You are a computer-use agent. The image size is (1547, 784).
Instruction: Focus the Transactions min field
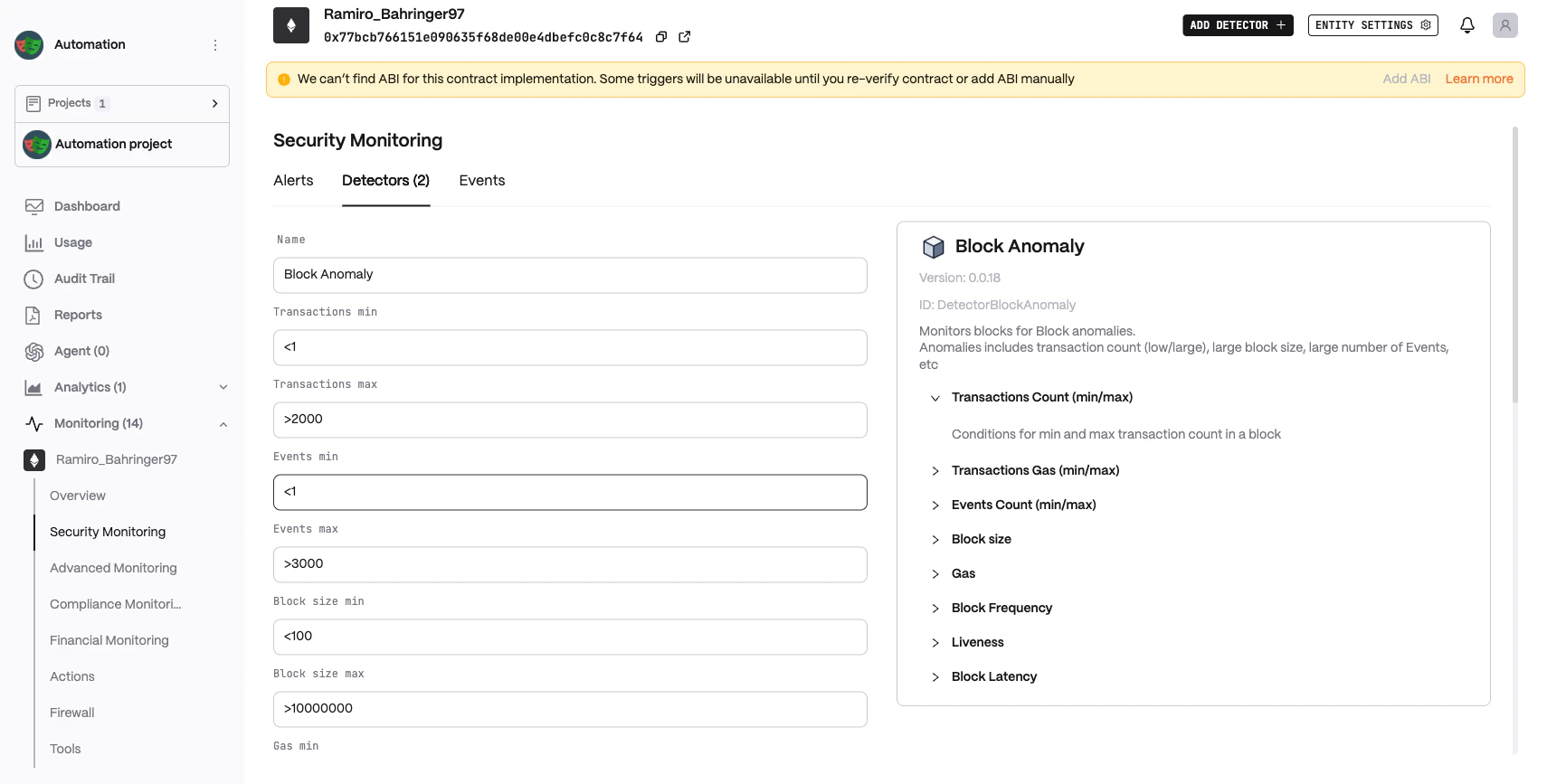[x=570, y=347]
